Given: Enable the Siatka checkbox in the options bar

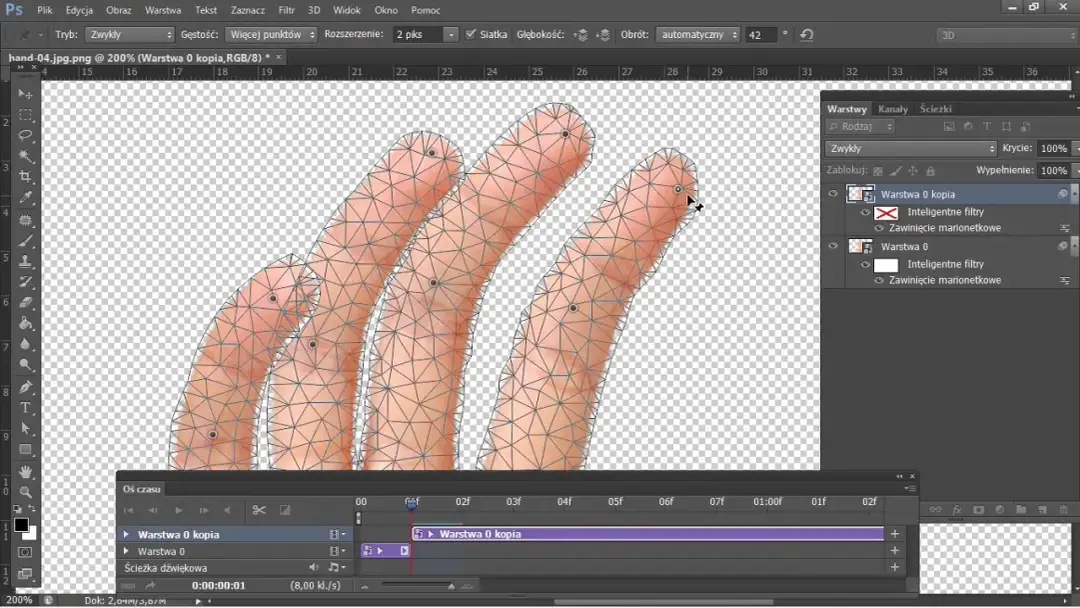Looking at the screenshot, I should pos(470,34).
